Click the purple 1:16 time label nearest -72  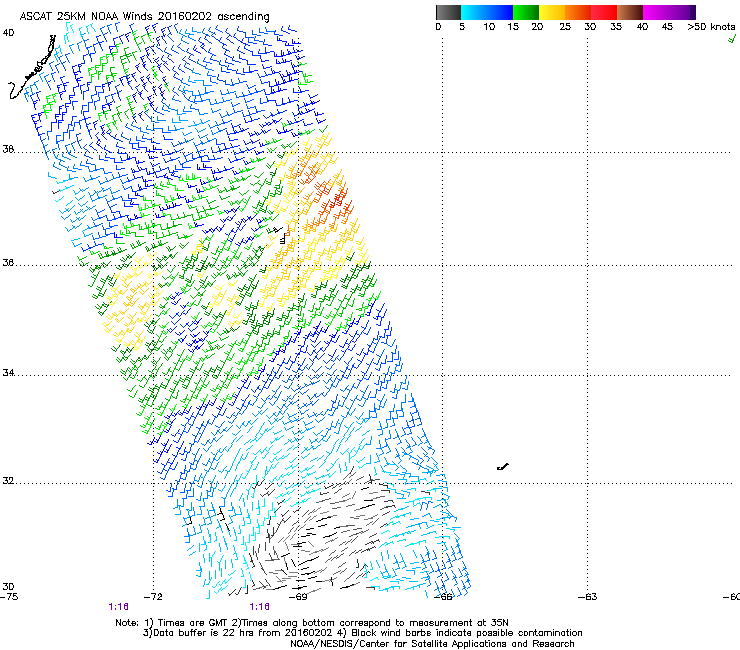click(118, 607)
